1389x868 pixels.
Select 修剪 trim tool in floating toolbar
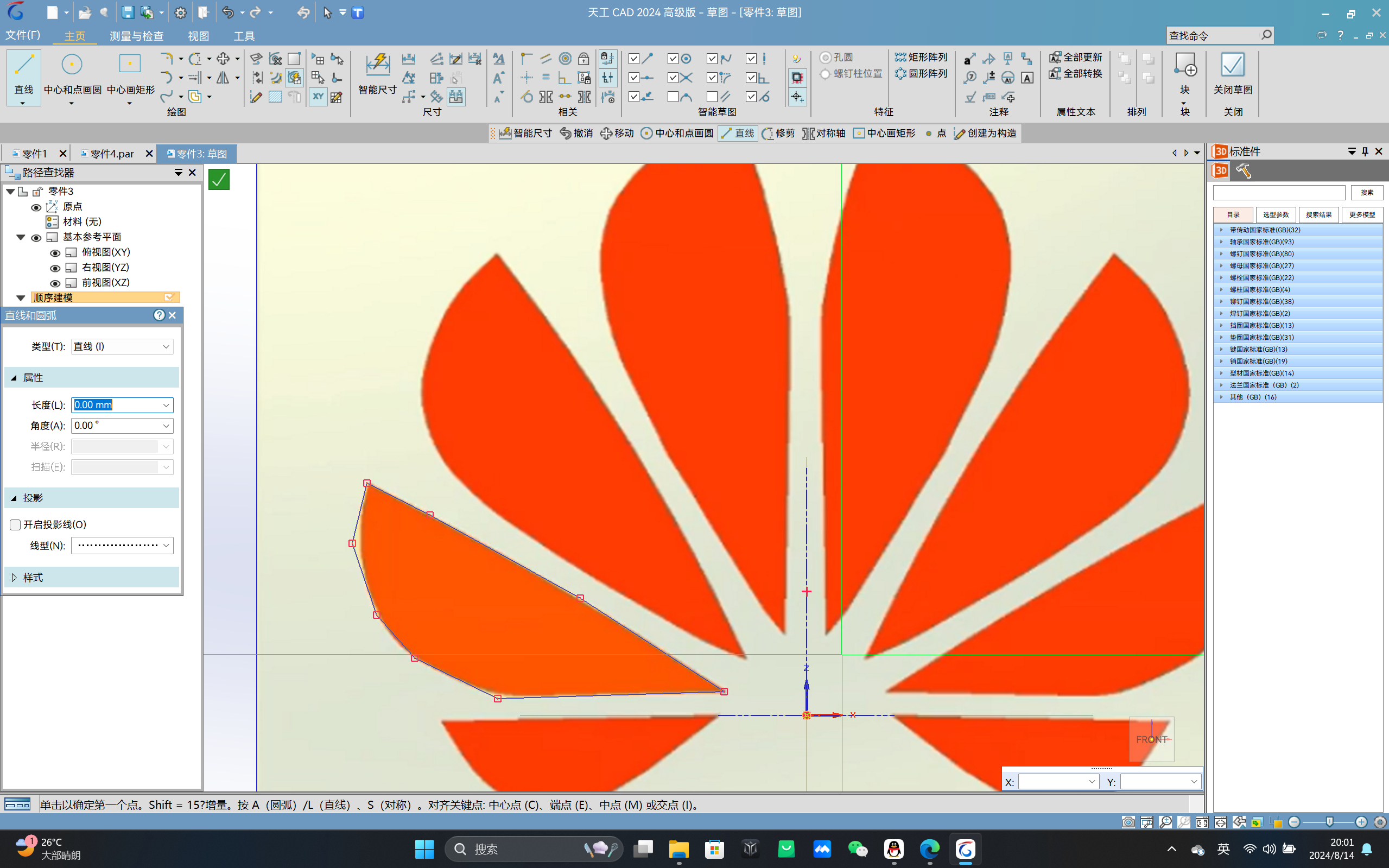[x=778, y=133]
